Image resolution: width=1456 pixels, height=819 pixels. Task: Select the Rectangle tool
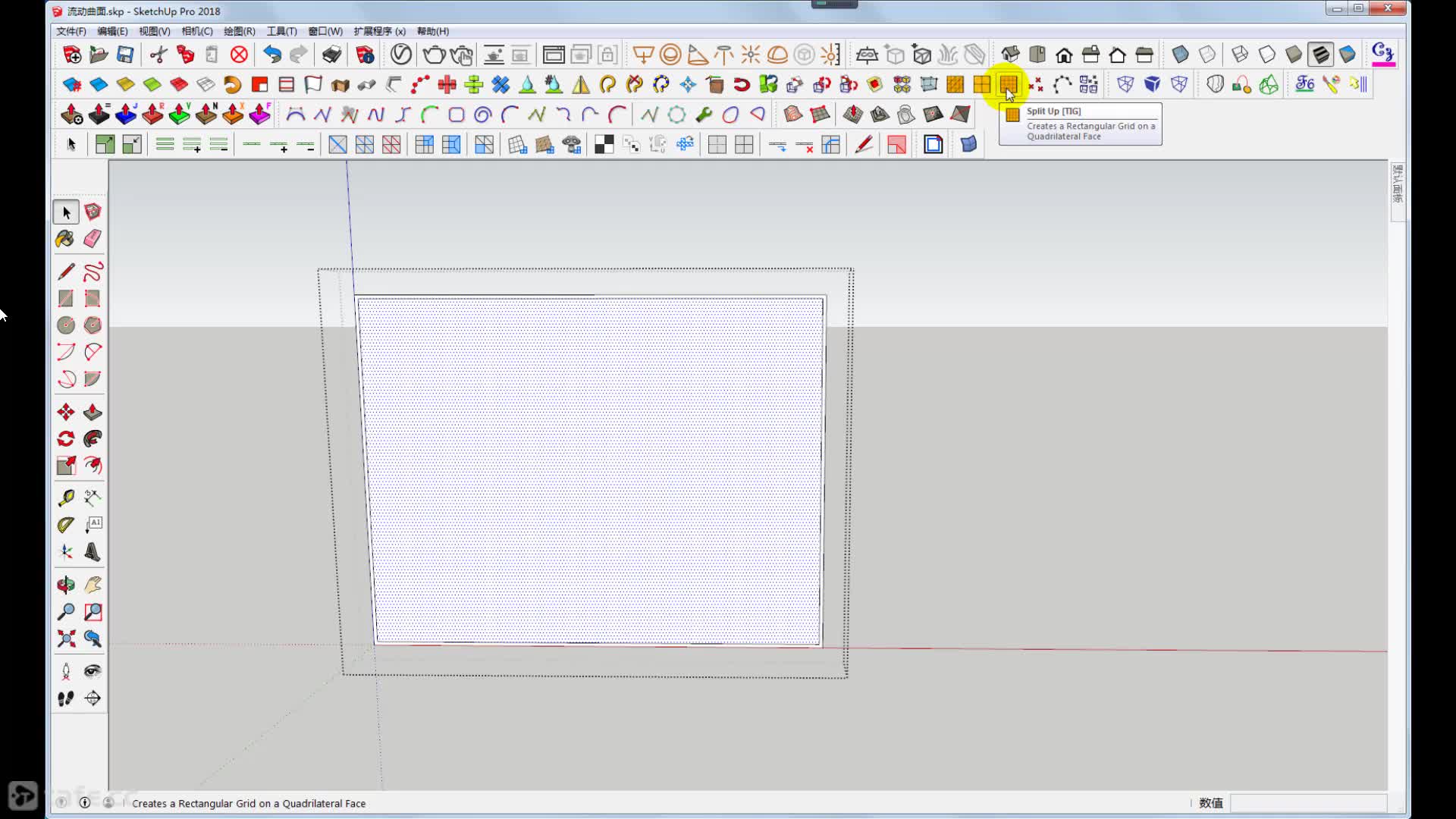66,299
